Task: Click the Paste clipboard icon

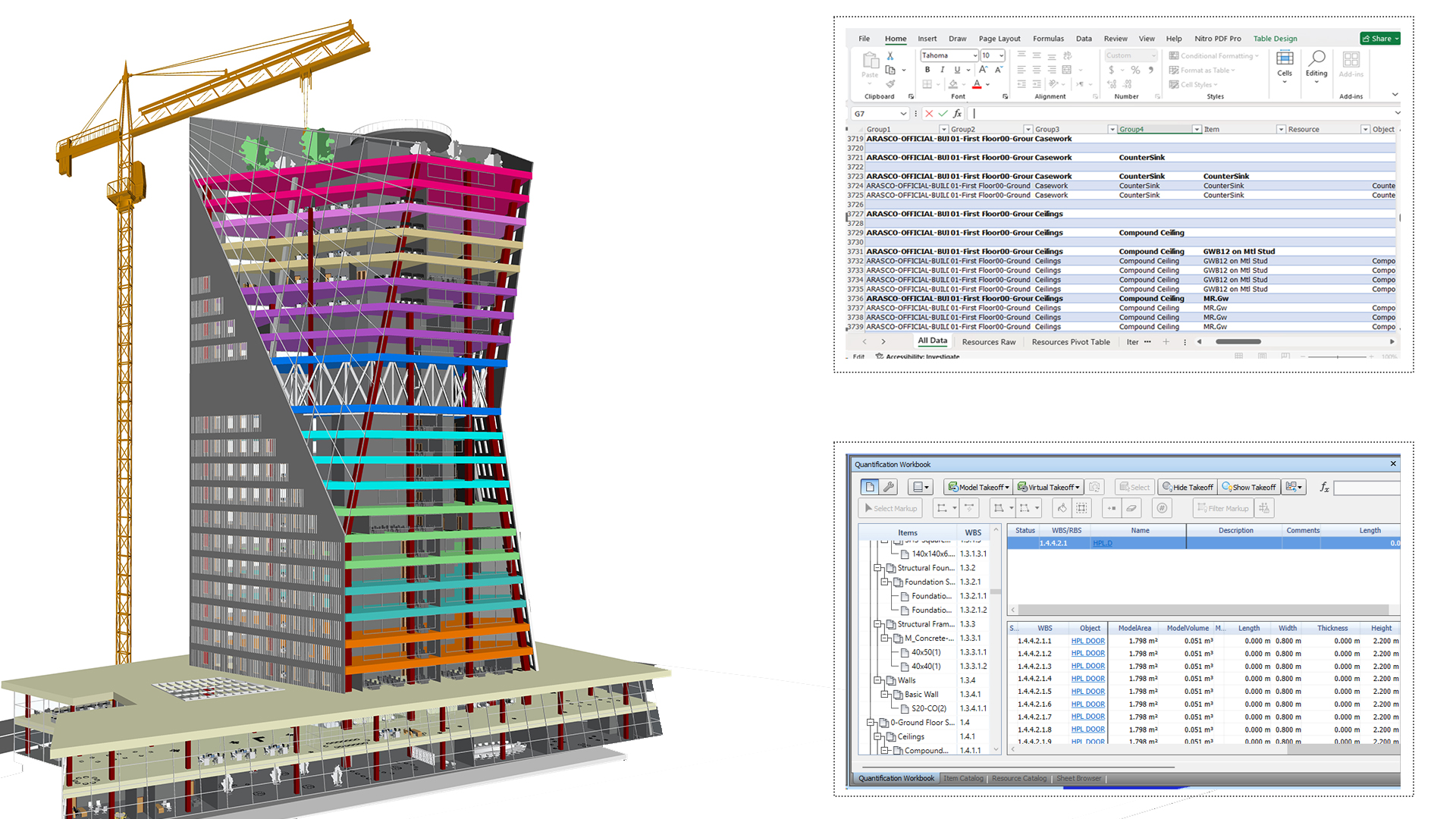Action: coord(870,61)
